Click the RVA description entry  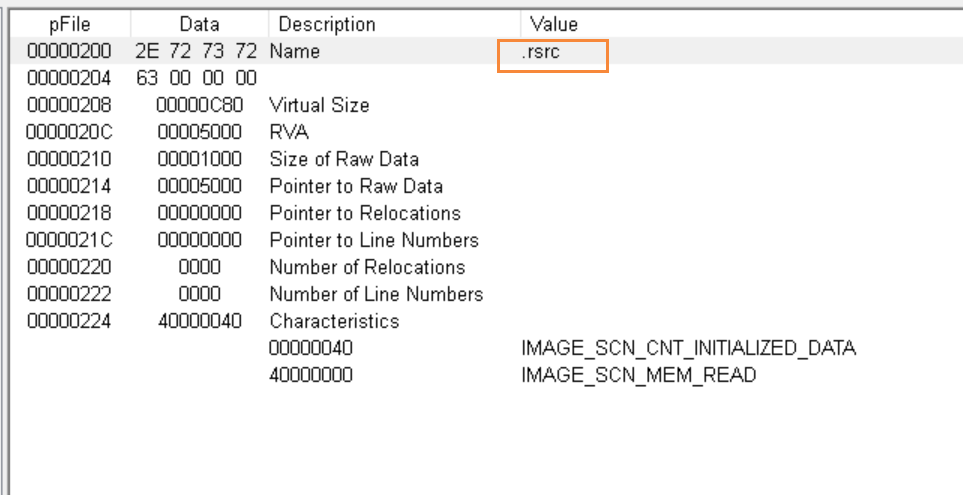coord(289,132)
